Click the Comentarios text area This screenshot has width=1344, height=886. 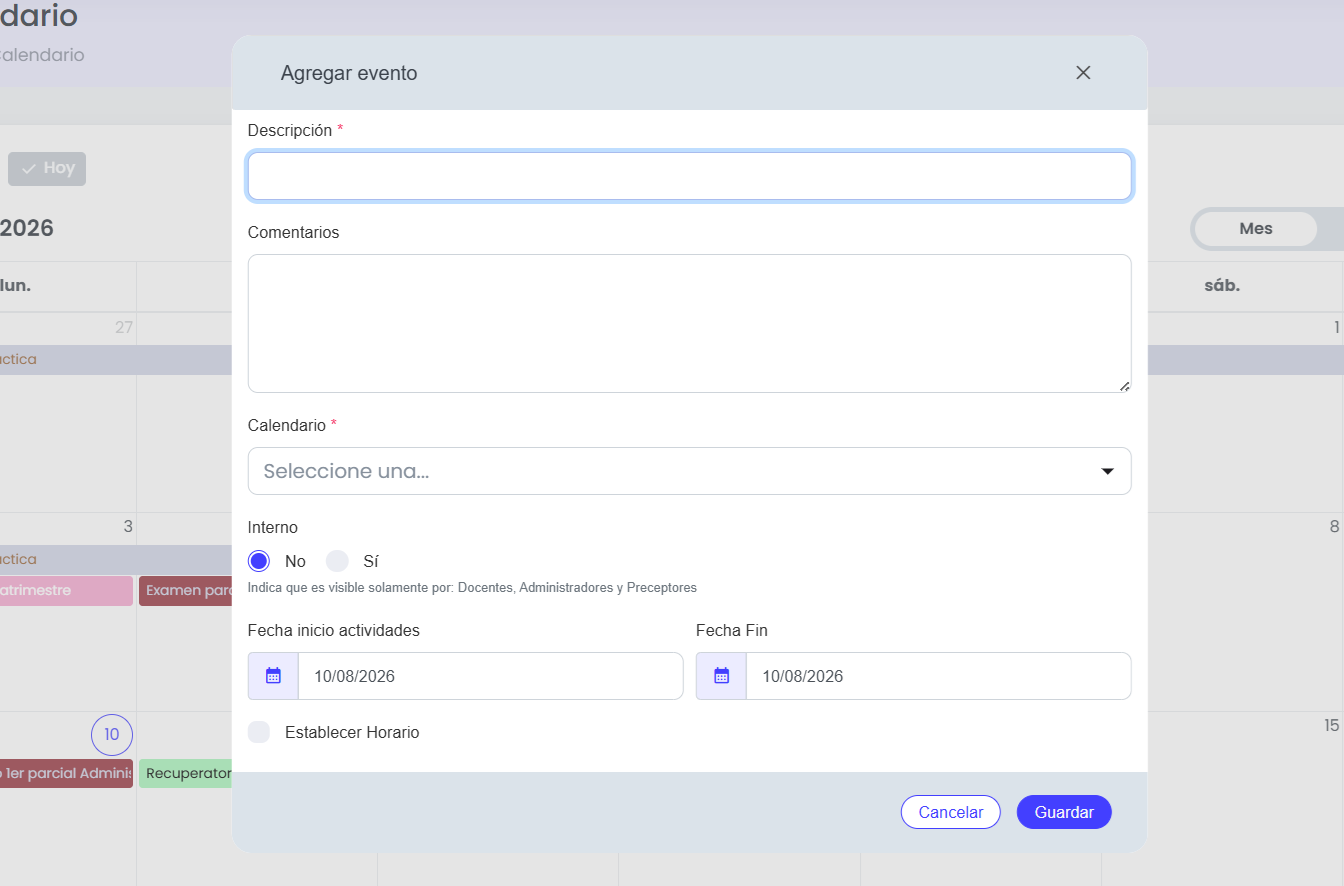coord(689,323)
